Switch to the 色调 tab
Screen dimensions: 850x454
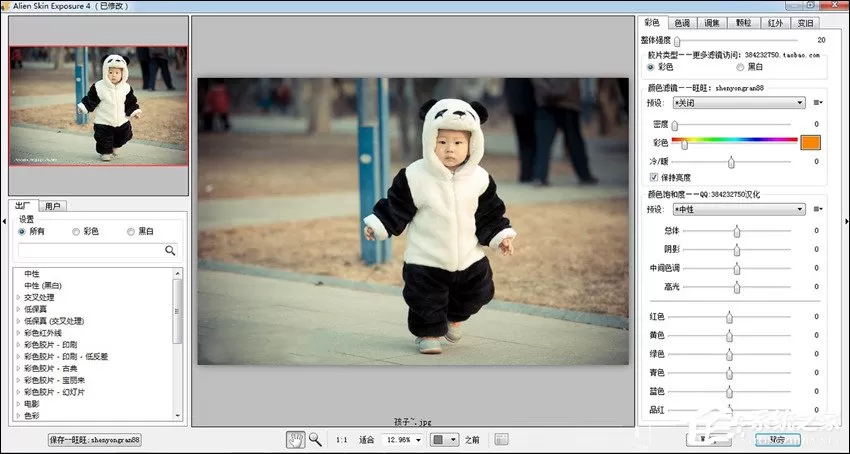682,23
